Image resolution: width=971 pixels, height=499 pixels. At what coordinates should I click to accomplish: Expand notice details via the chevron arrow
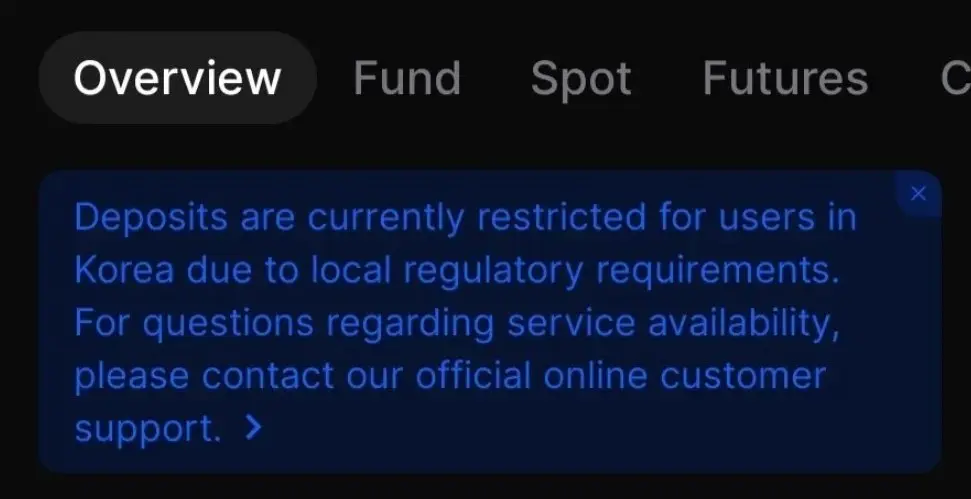(253, 428)
